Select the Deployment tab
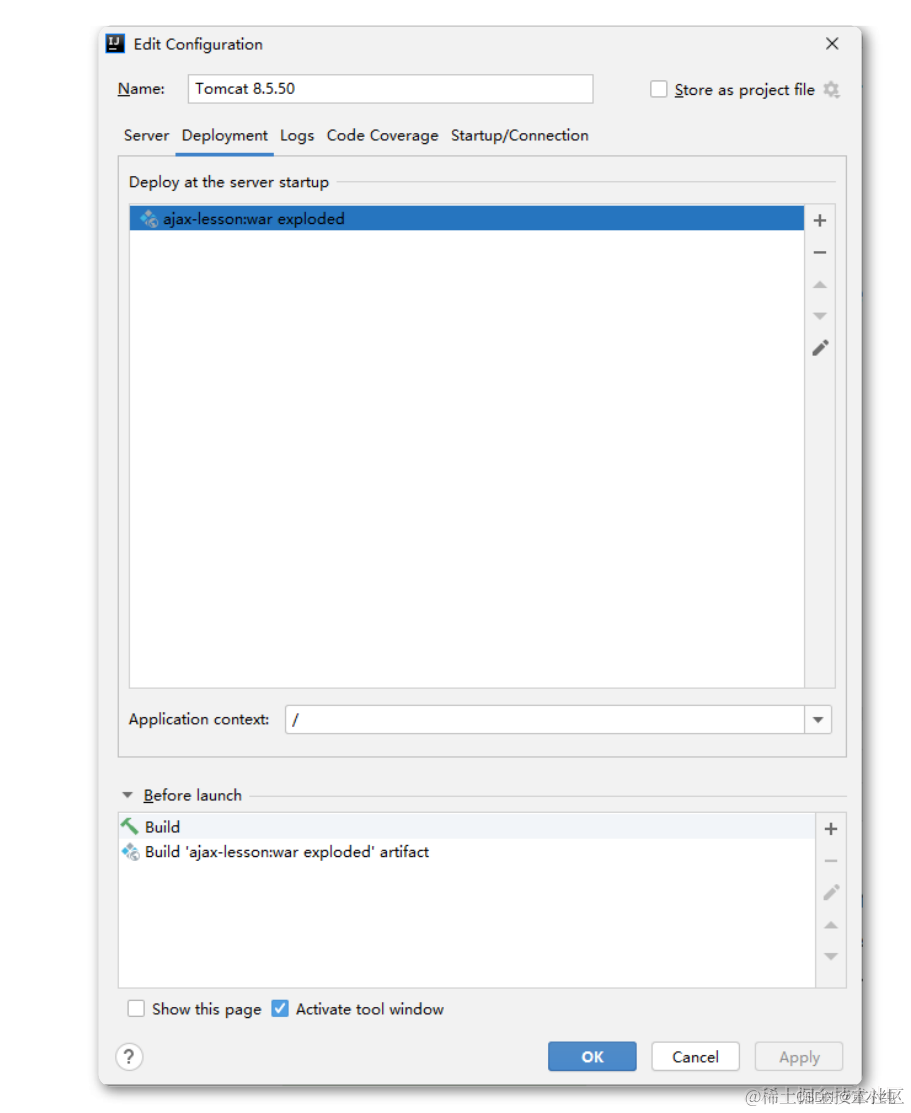 pos(224,136)
